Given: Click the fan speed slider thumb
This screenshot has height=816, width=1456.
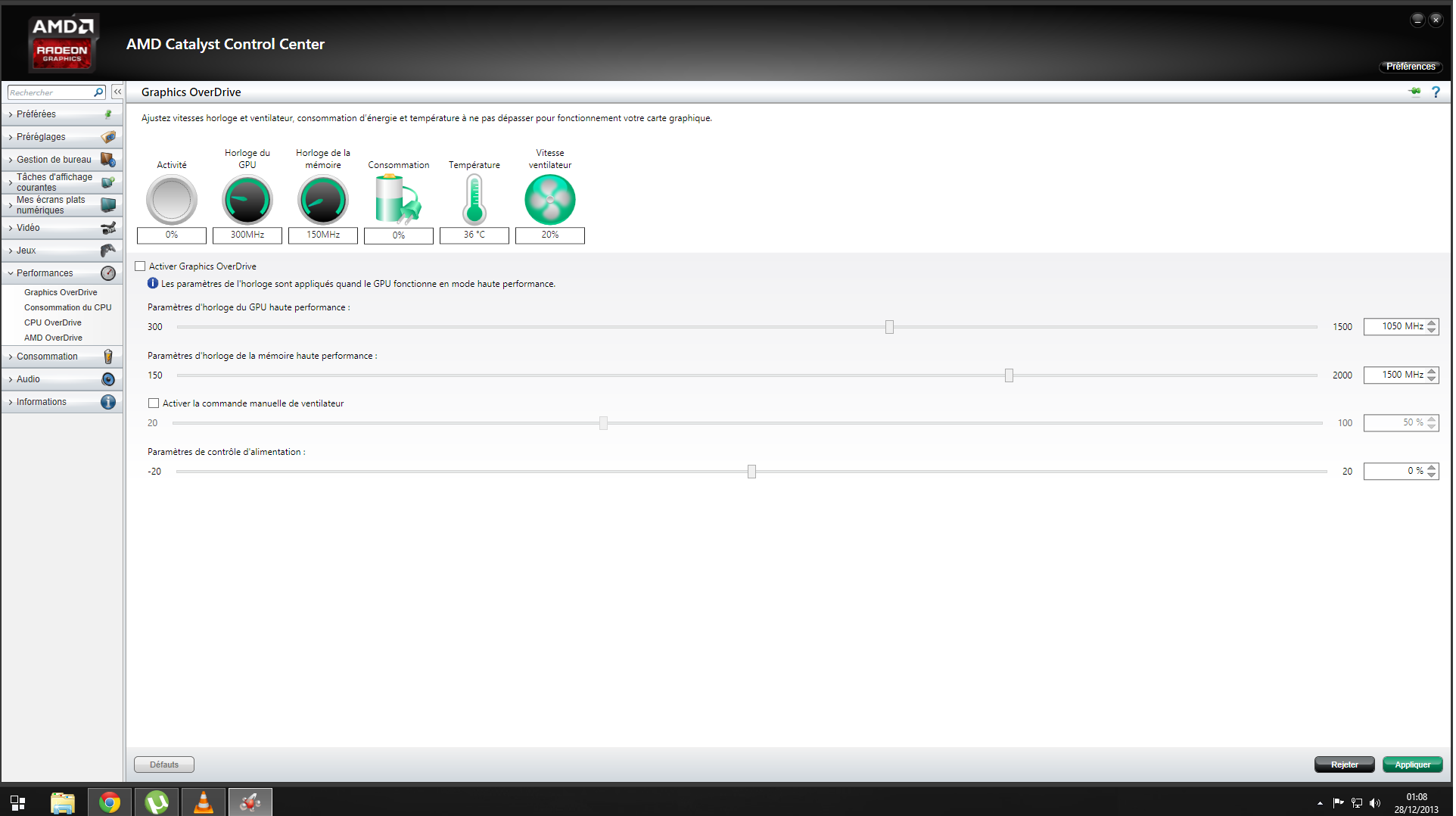Looking at the screenshot, I should click(x=603, y=423).
